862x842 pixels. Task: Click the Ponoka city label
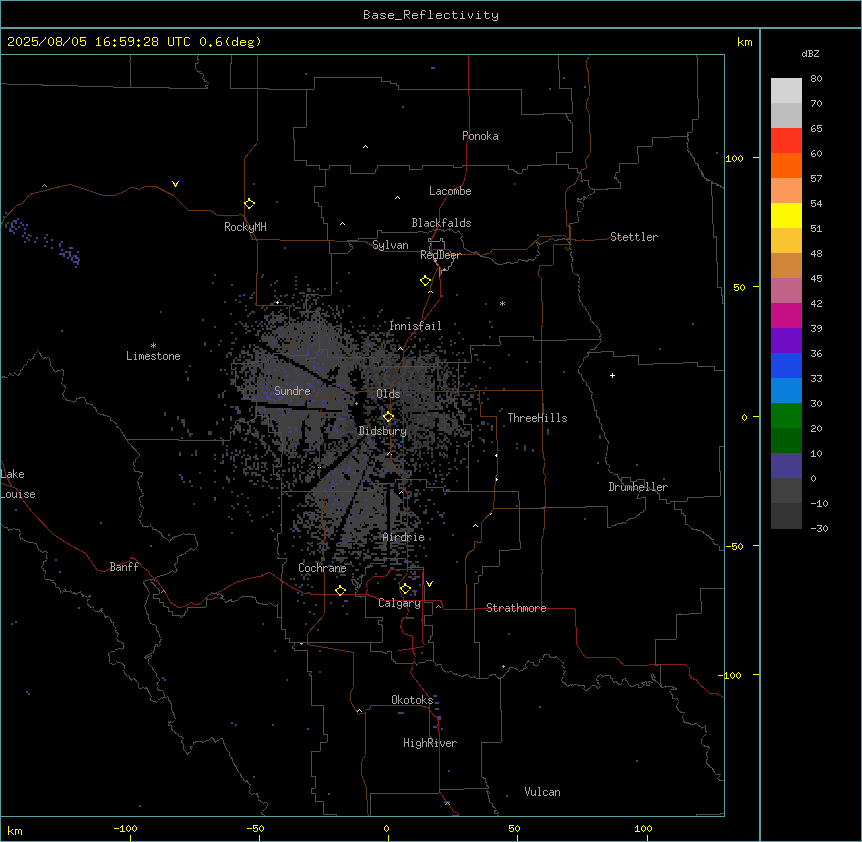(x=480, y=136)
